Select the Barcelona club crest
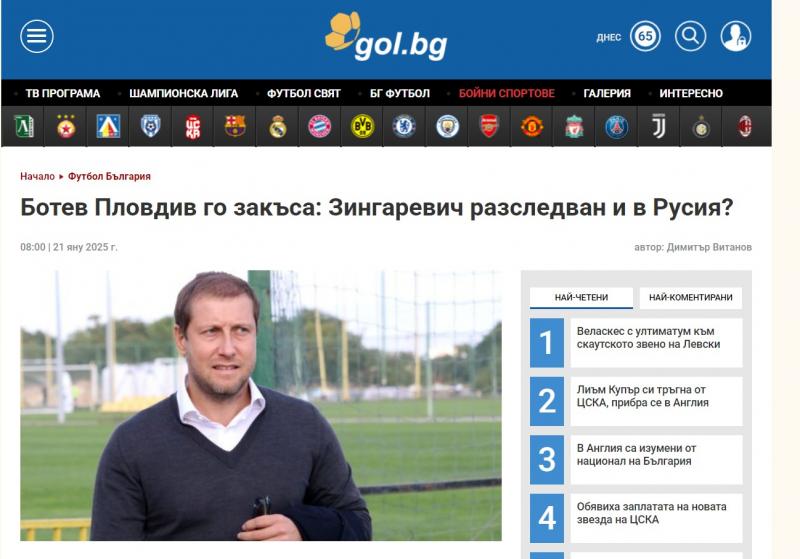The image size is (800, 559). click(x=235, y=126)
